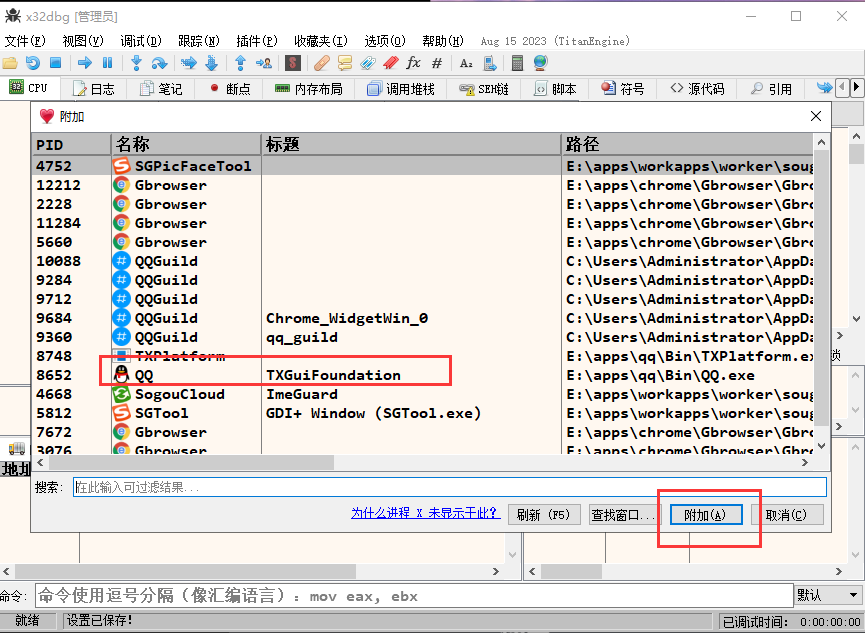Open comments via the speech bubble icon
Screen dimensions: 865x633
[345, 63]
